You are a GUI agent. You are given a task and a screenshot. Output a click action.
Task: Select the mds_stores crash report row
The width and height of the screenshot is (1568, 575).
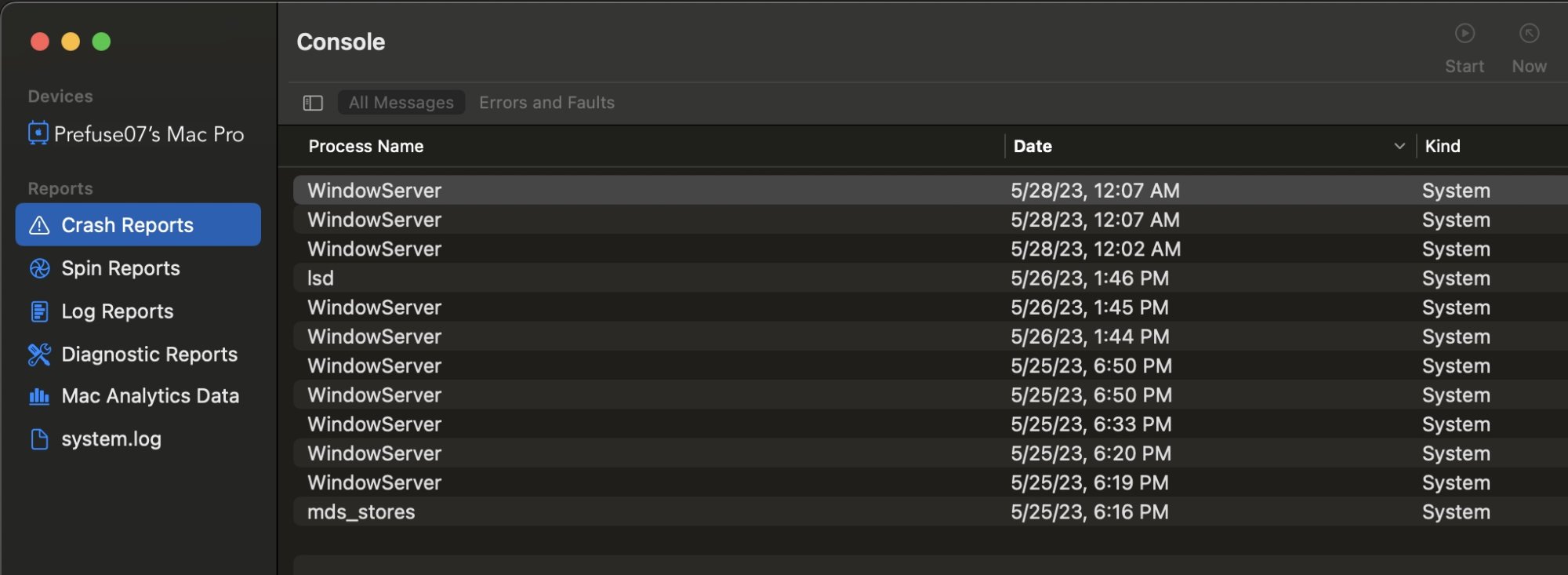[x=931, y=511]
